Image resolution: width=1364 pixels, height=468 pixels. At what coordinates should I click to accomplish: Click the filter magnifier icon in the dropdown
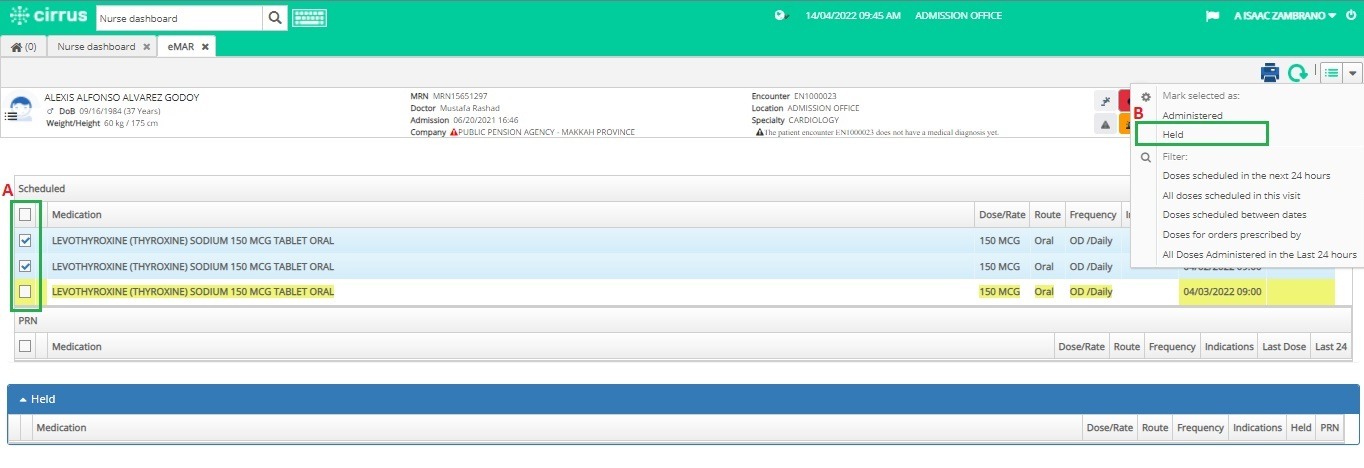pos(1146,157)
